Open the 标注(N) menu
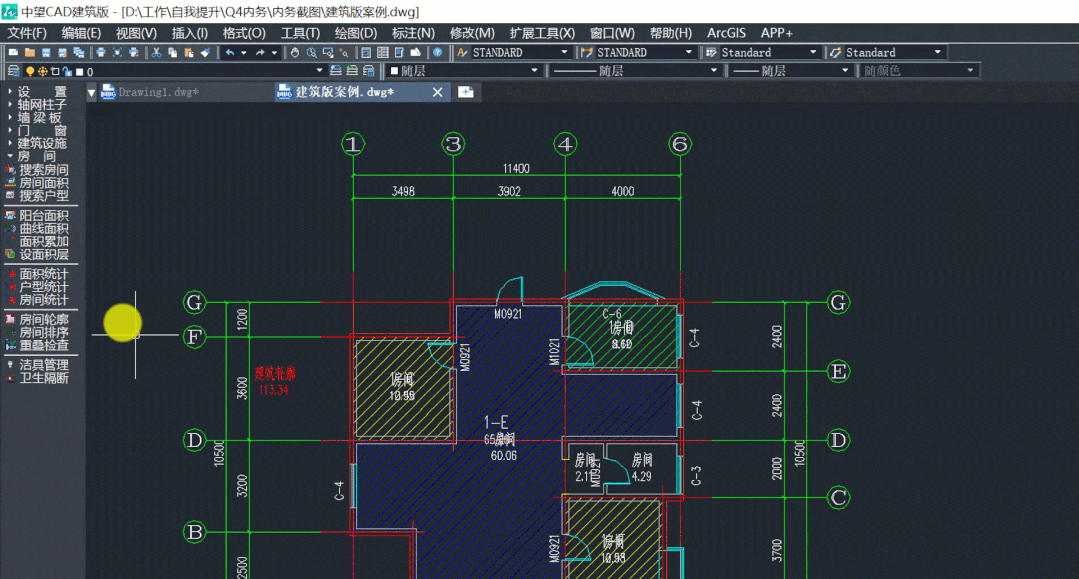Screen dimensions: 1079x579 pyautogui.click(x=413, y=33)
